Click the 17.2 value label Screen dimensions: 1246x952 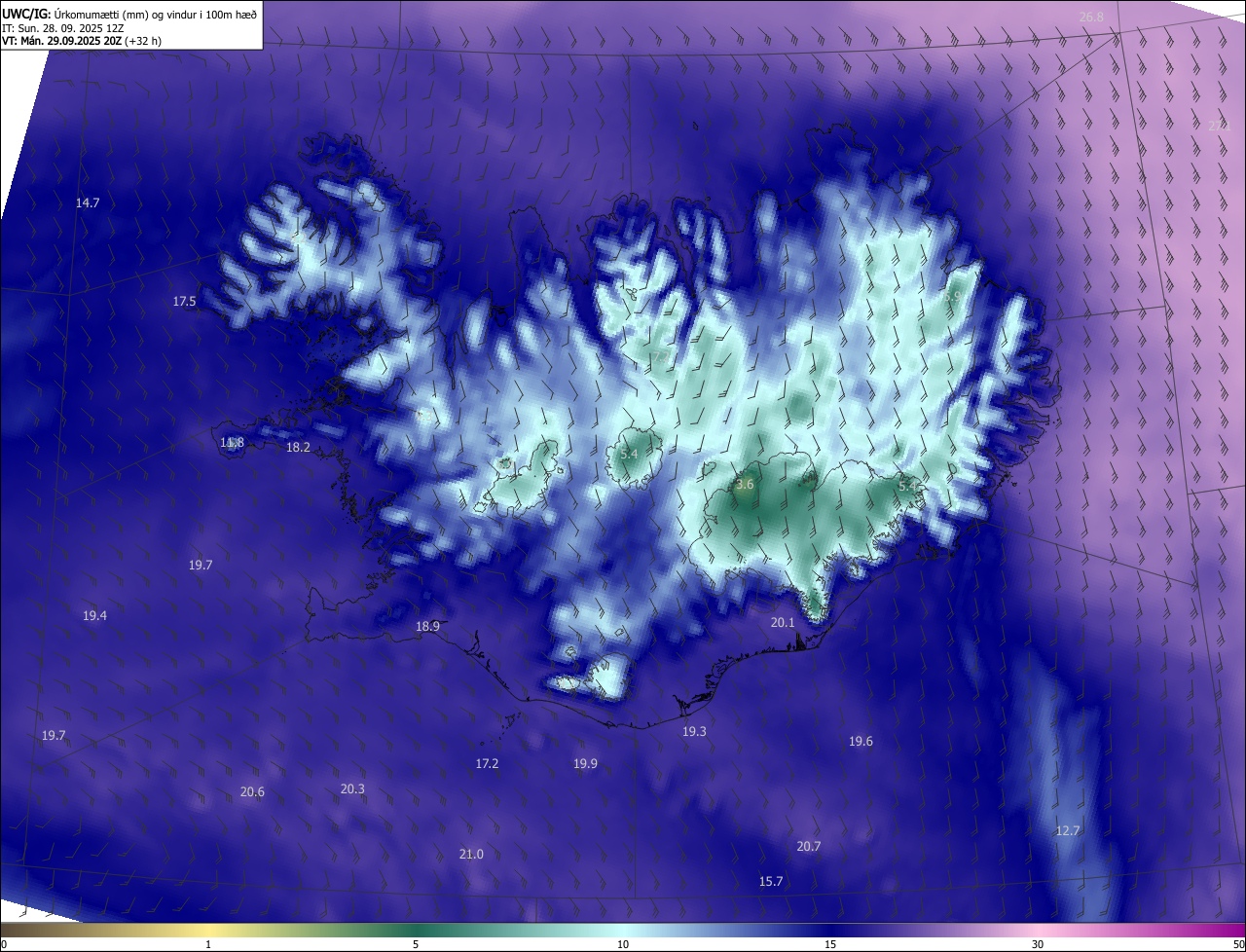click(487, 764)
